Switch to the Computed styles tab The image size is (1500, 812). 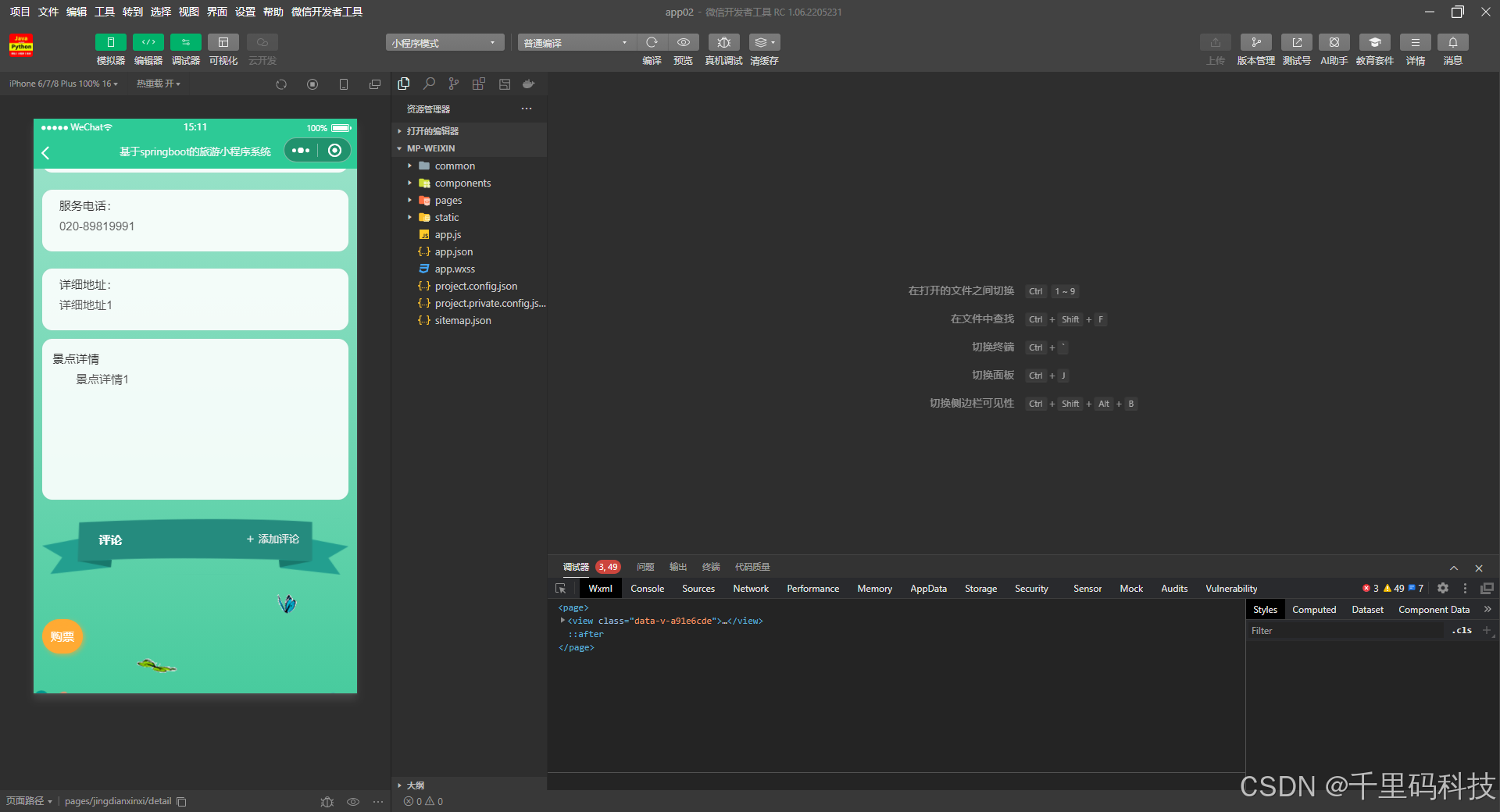tap(1314, 610)
